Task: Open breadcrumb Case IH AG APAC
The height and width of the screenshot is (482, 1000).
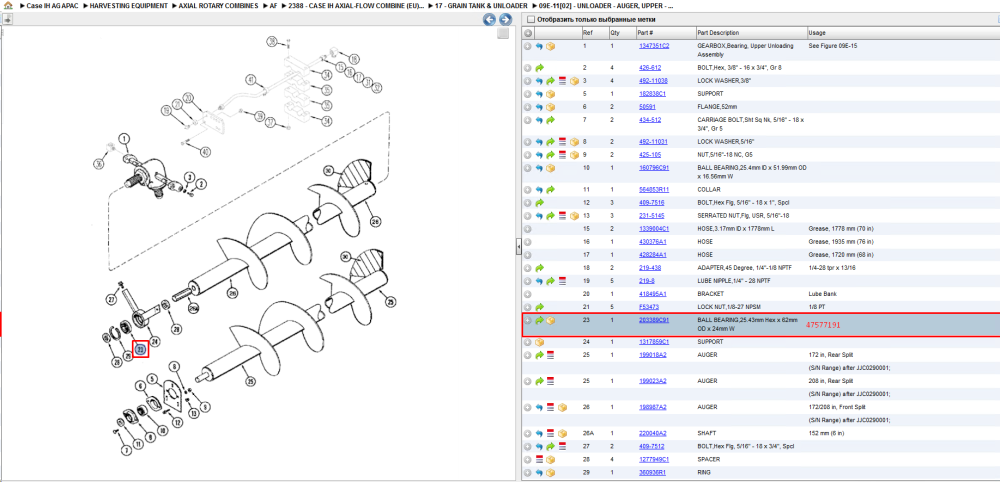Action: click(53, 5)
